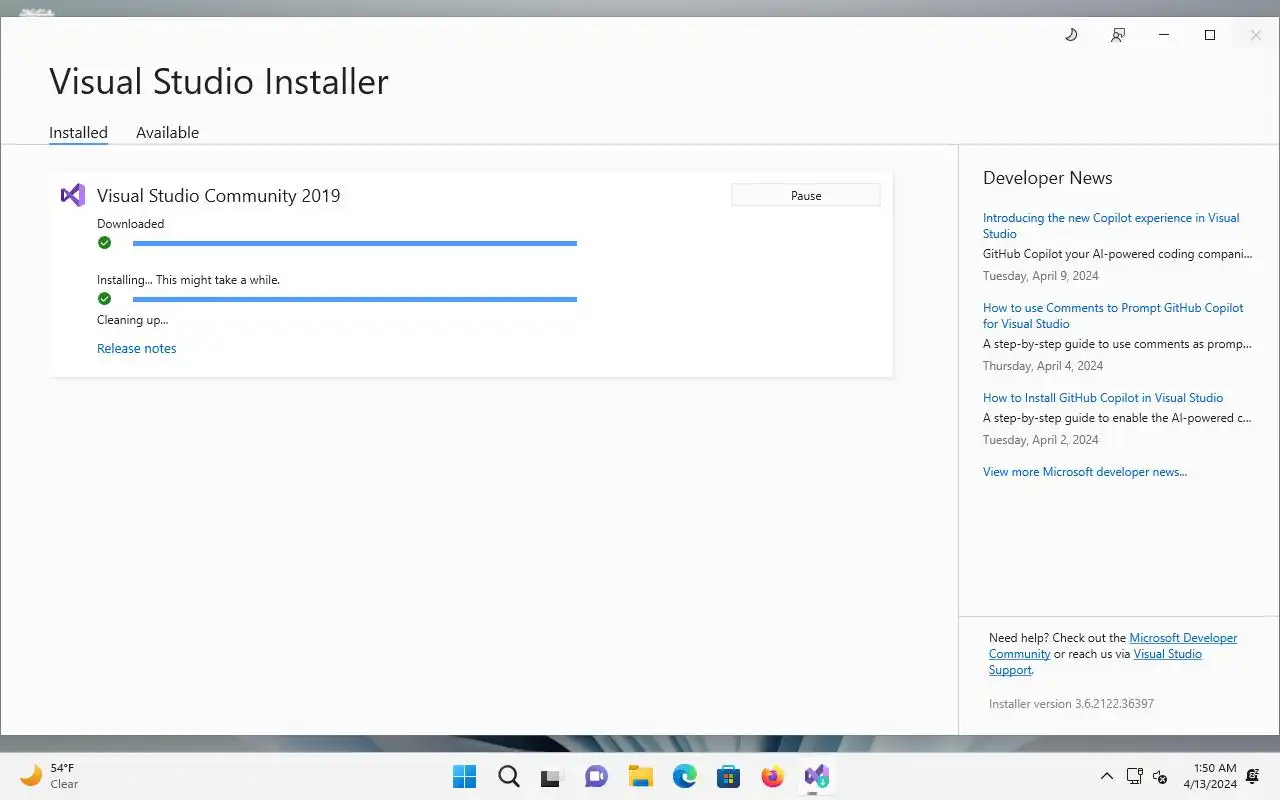The image size is (1280, 800).
Task: Click the 'Tuesday, April 9, 2024' date
Action: [x=1040, y=275]
